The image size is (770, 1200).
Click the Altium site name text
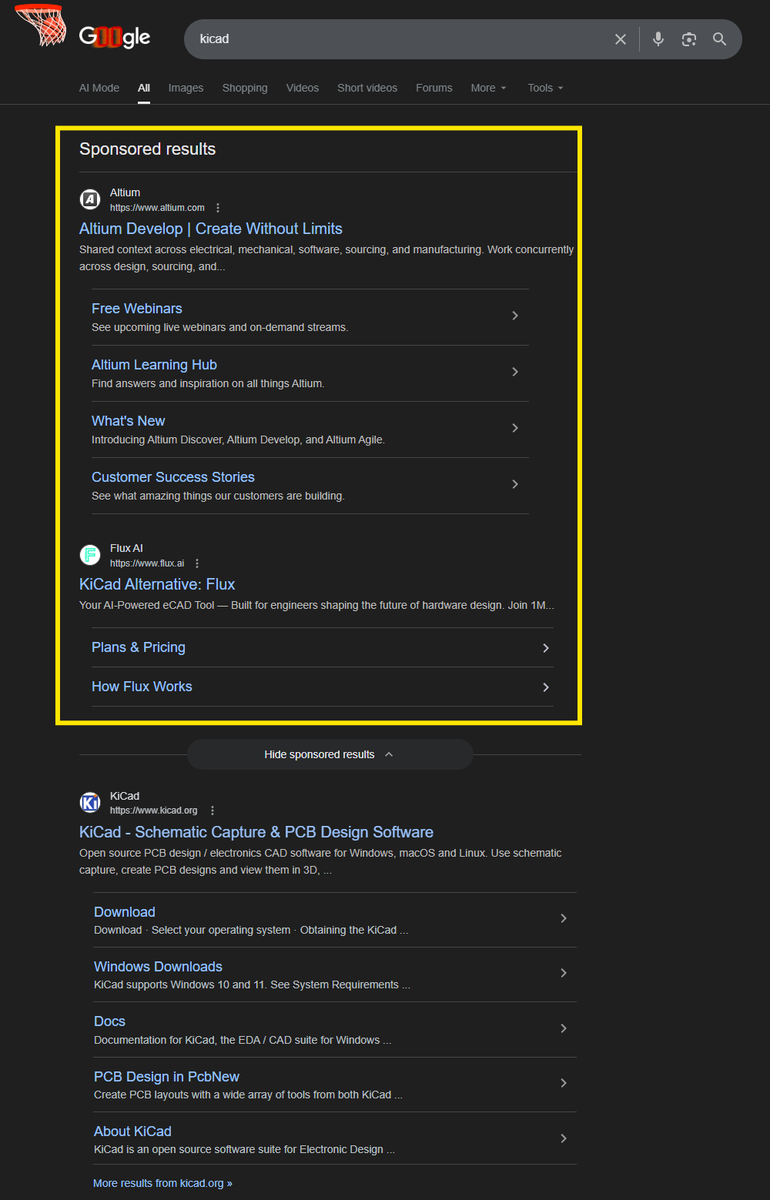(125, 193)
